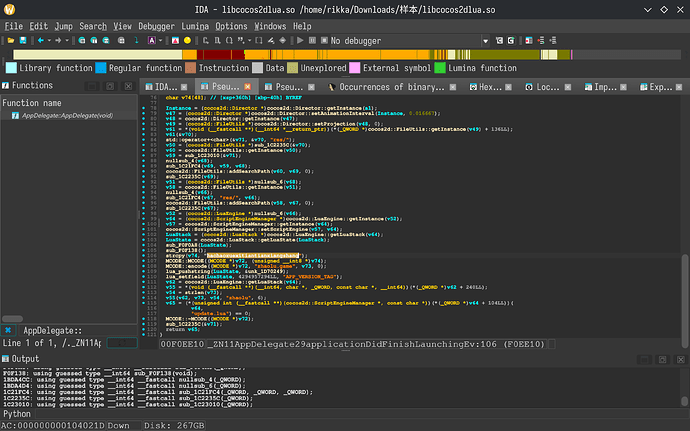Click the Python command input field
This screenshot has height=431, width=690.
[360, 414]
